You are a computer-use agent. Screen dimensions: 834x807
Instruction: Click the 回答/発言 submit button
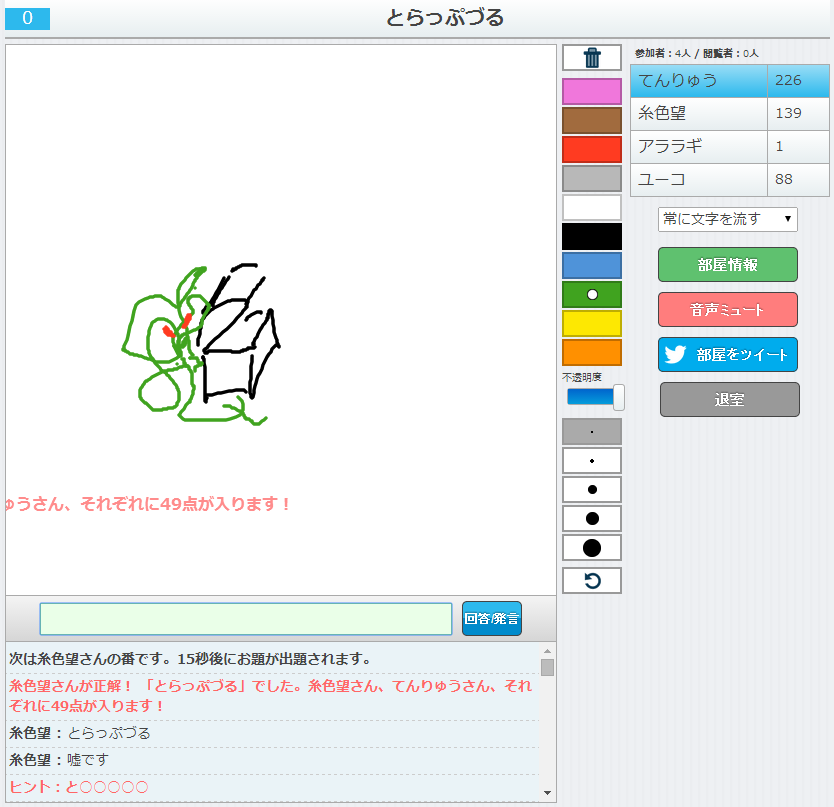(491, 619)
